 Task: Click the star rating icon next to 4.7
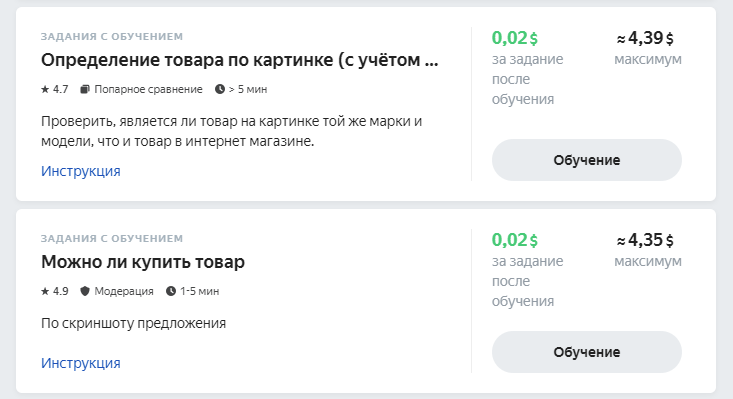pos(45,89)
